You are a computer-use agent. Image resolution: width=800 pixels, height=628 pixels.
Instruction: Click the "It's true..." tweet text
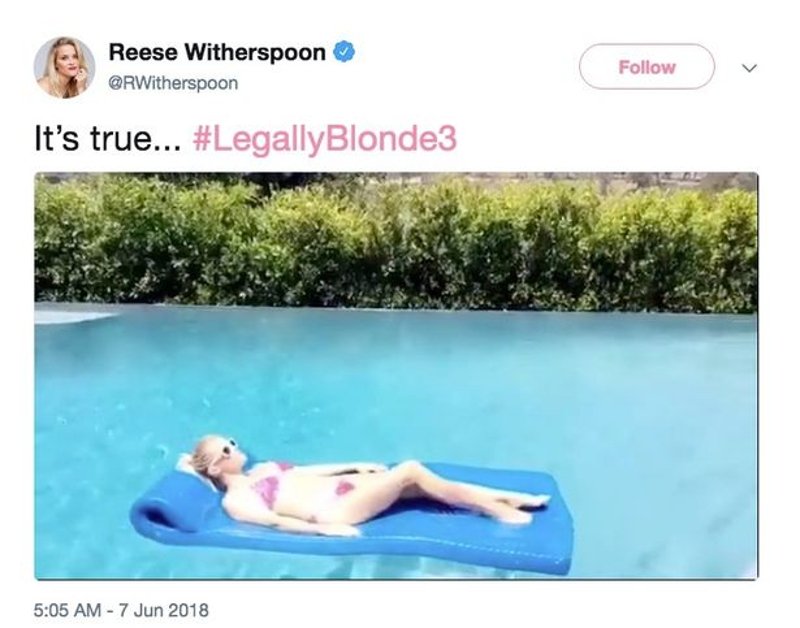[x=107, y=139]
